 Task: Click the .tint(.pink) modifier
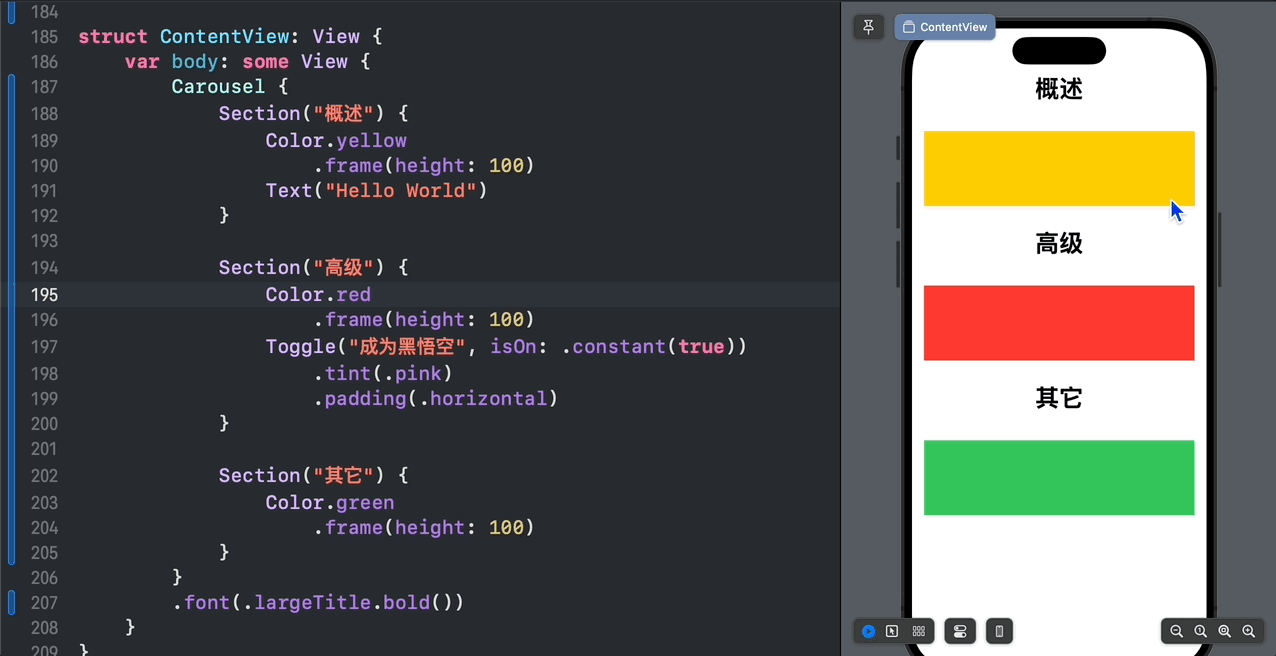383,373
